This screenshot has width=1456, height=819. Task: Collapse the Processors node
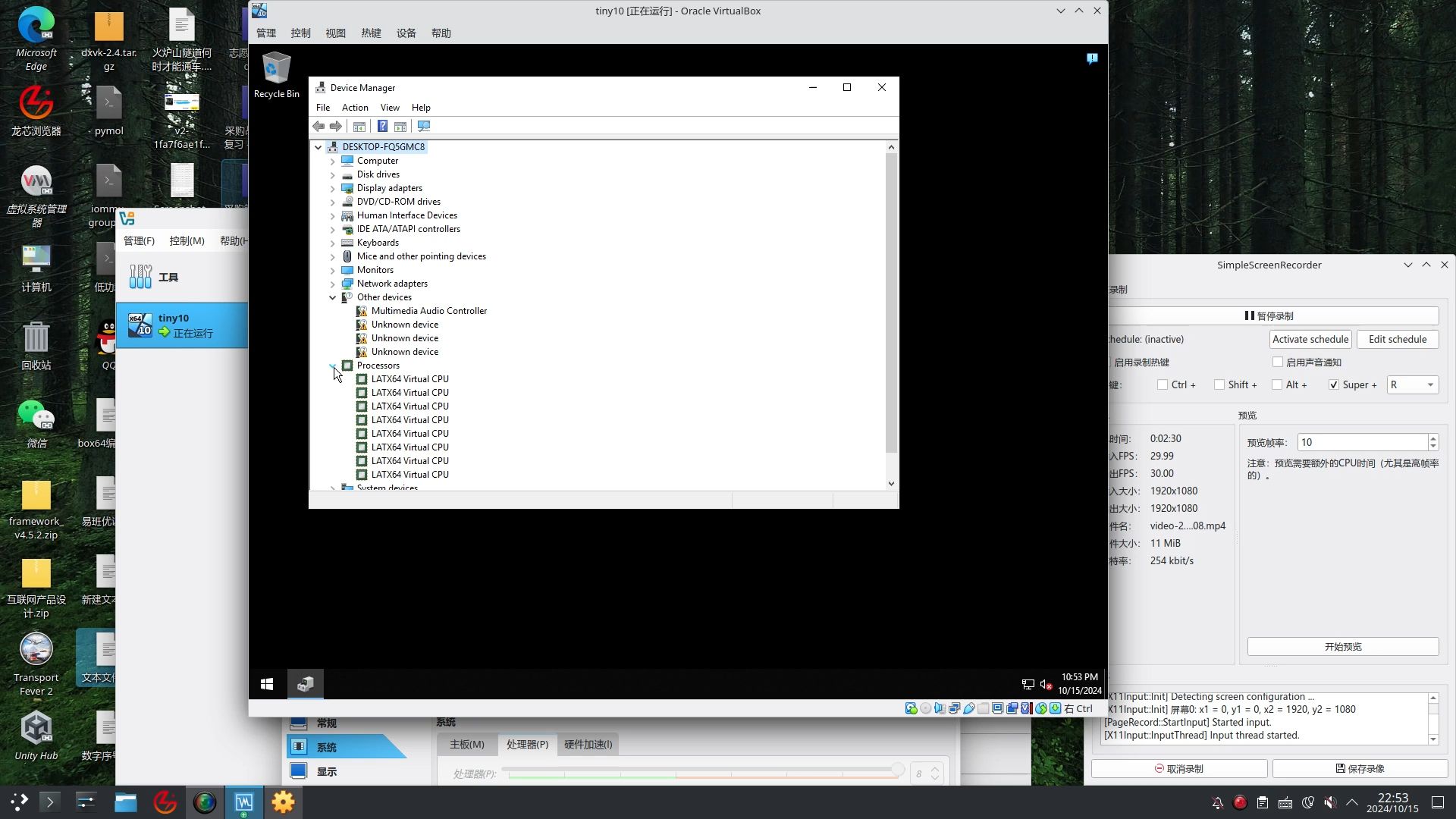(x=332, y=366)
